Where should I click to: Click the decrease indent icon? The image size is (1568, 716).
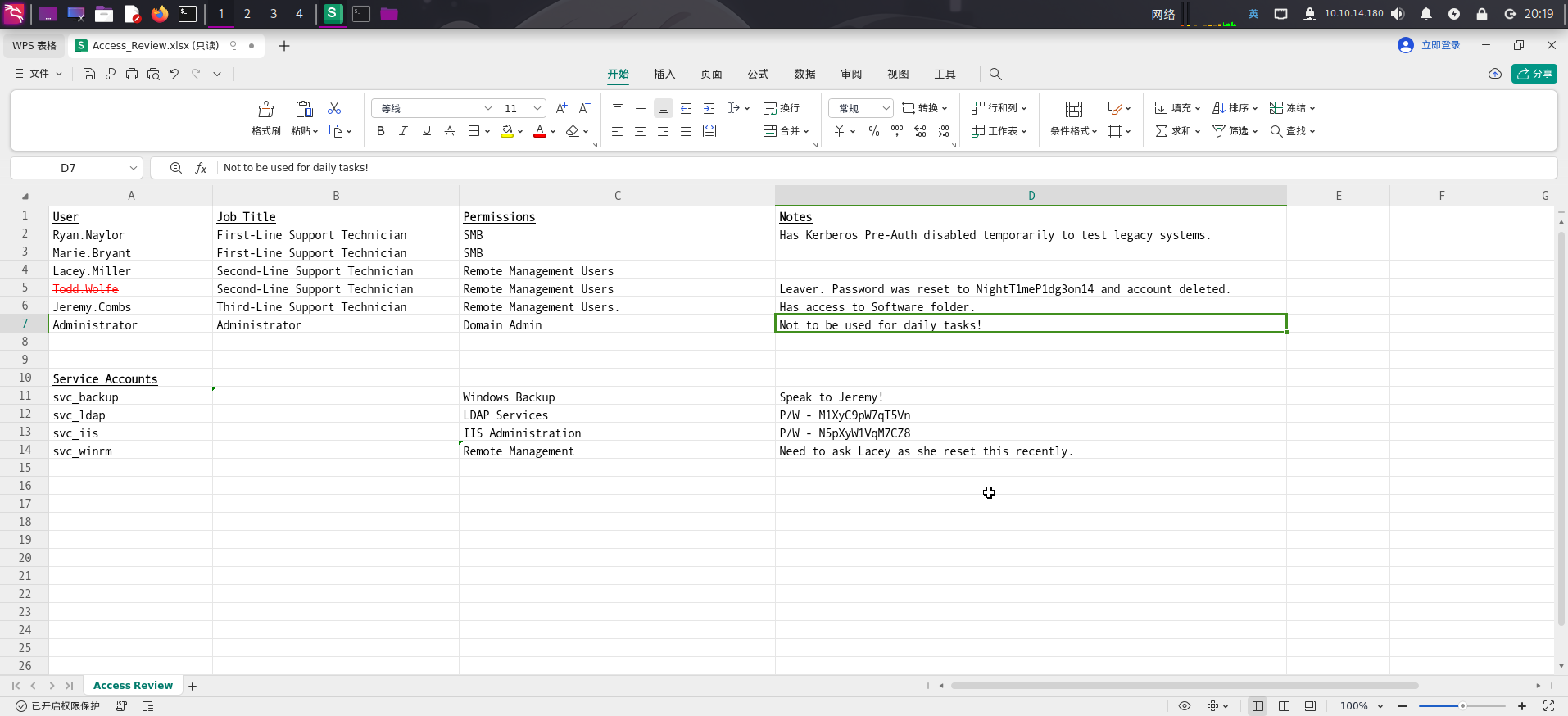tap(687, 108)
